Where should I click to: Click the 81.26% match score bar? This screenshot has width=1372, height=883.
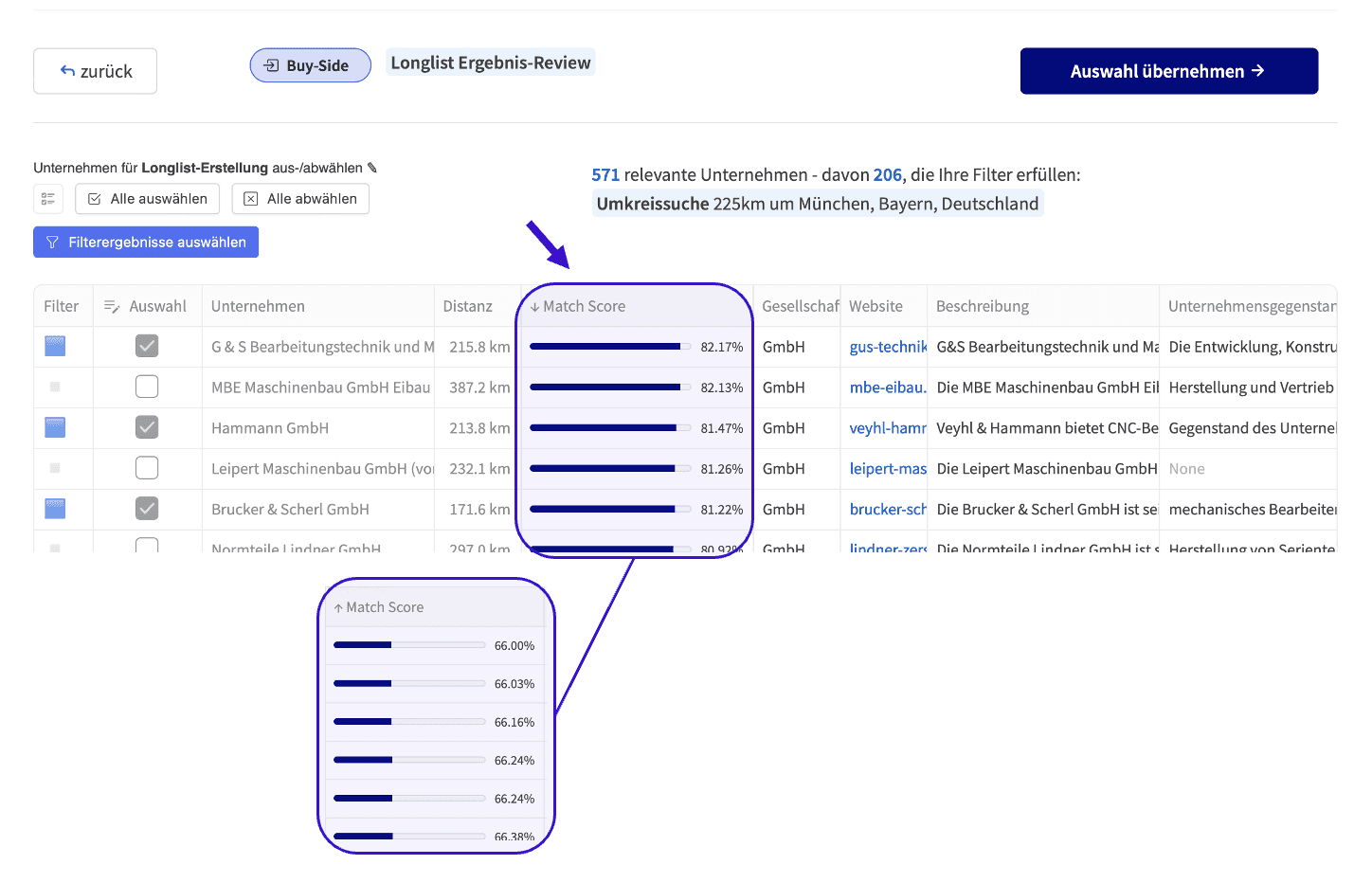pos(610,469)
